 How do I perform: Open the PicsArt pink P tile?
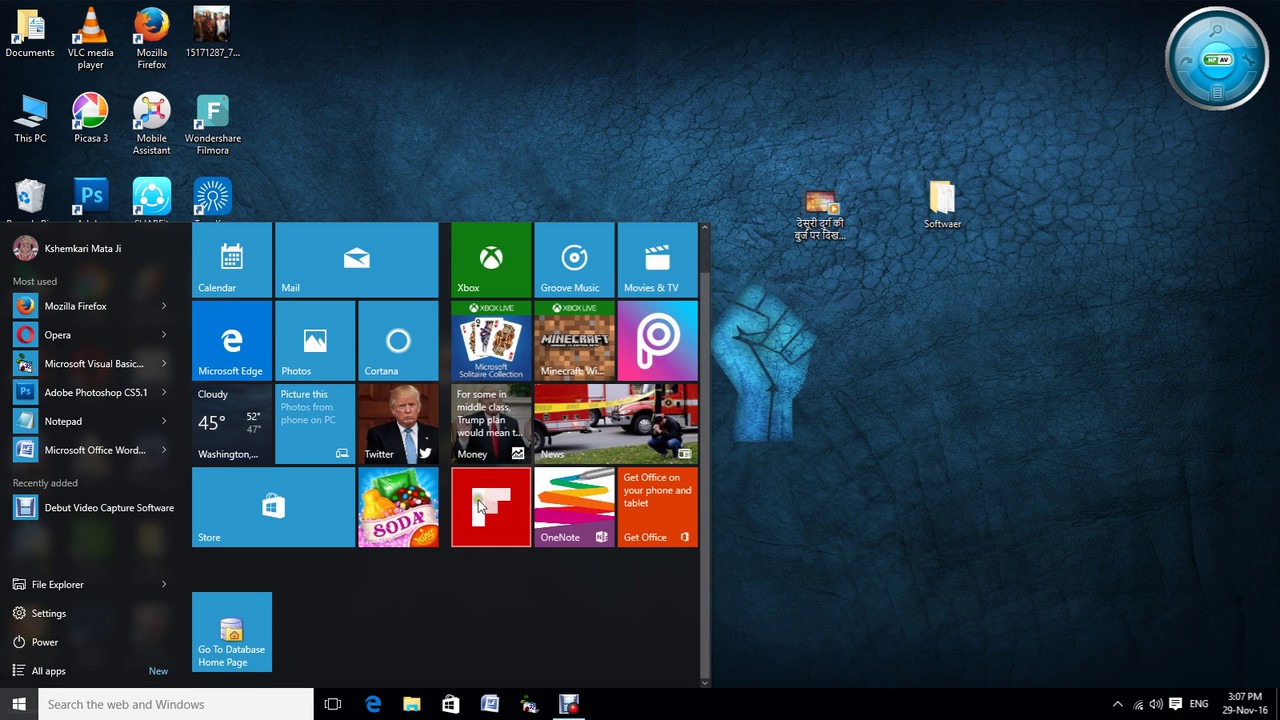pos(657,341)
